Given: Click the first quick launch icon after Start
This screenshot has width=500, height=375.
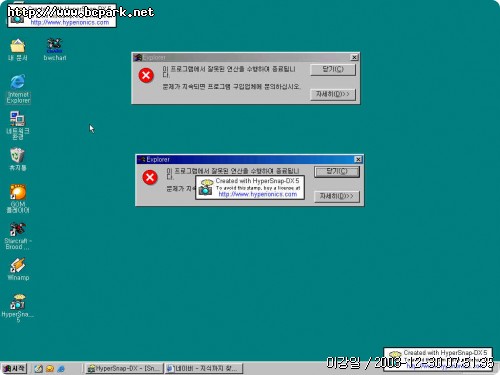Looking at the screenshot, I should (x=38, y=369).
